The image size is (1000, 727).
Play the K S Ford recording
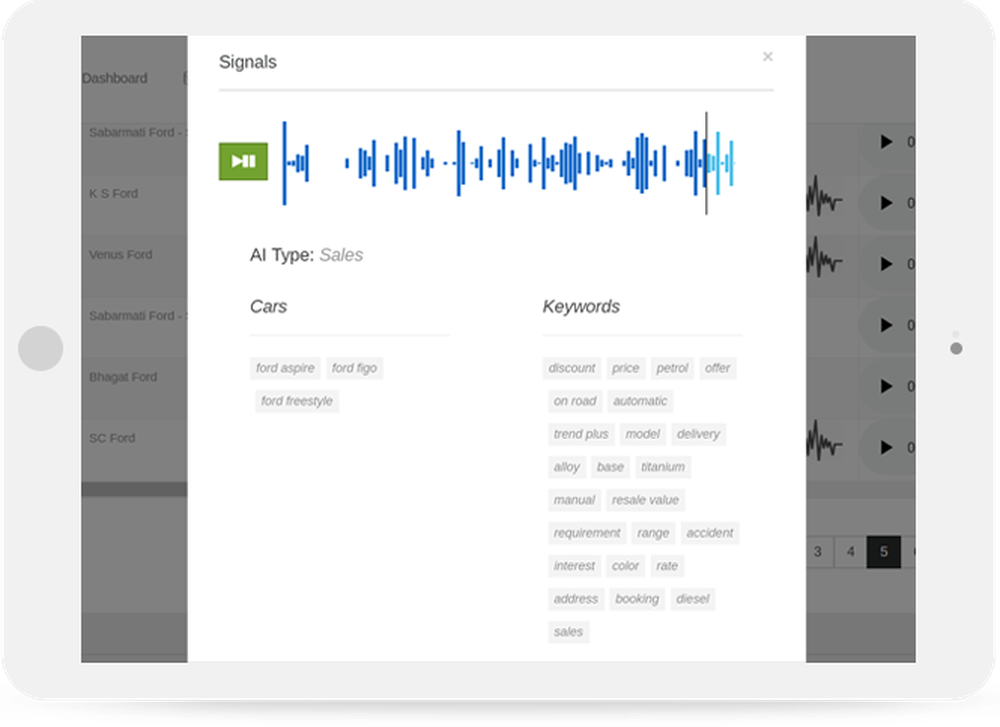pyautogui.click(x=886, y=203)
